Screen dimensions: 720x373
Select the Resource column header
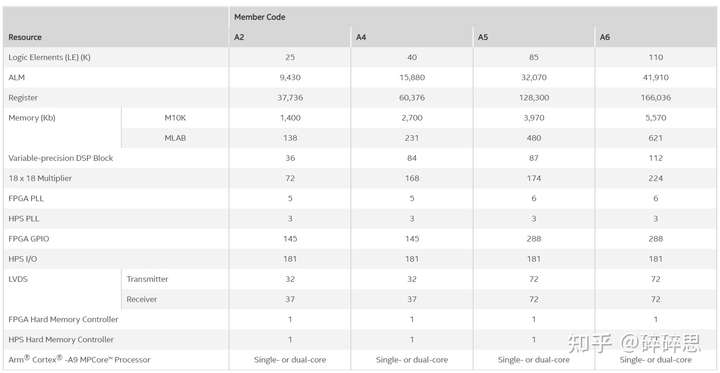click(25, 37)
